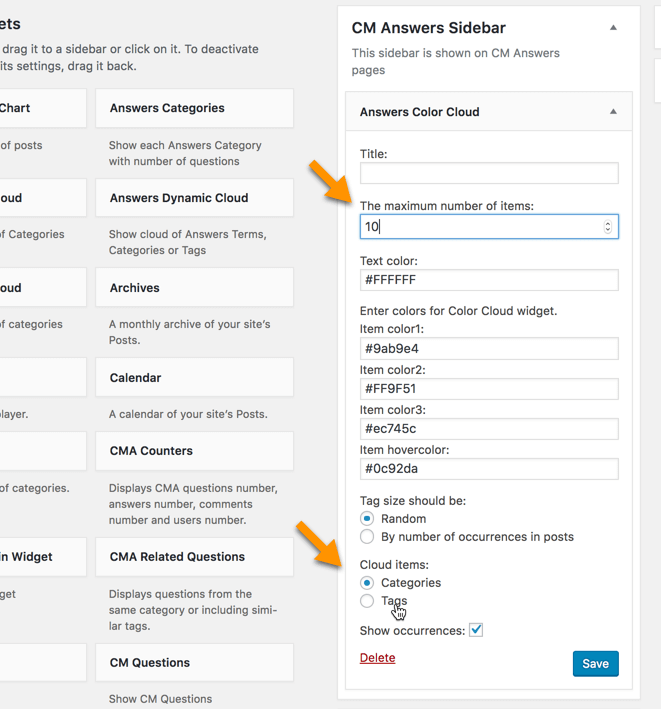Screen dimensions: 661x709
Task: Toggle the Show occurrences checkbox
Action: point(476,630)
